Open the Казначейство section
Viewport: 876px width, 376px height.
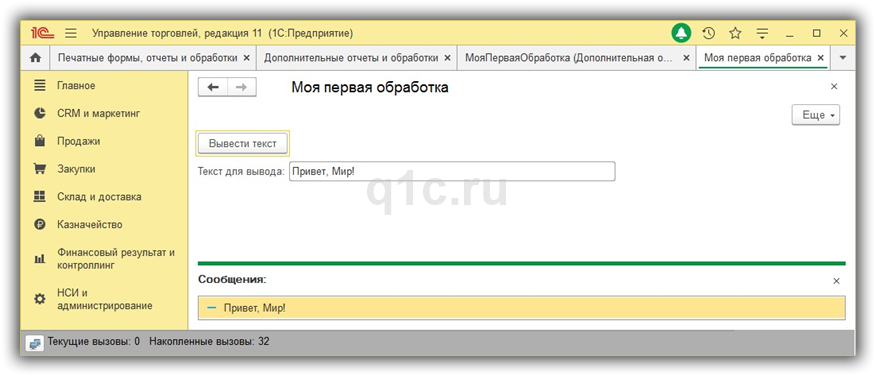(89, 225)
